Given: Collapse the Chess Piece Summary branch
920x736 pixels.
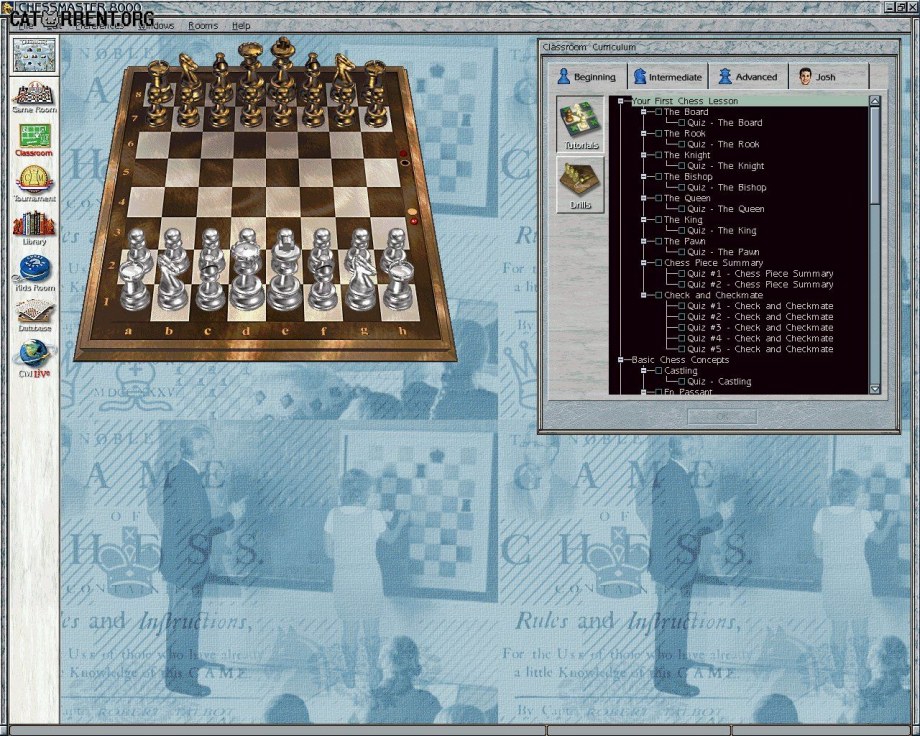Looking at the screenshot, I should [x=644, y=263].
